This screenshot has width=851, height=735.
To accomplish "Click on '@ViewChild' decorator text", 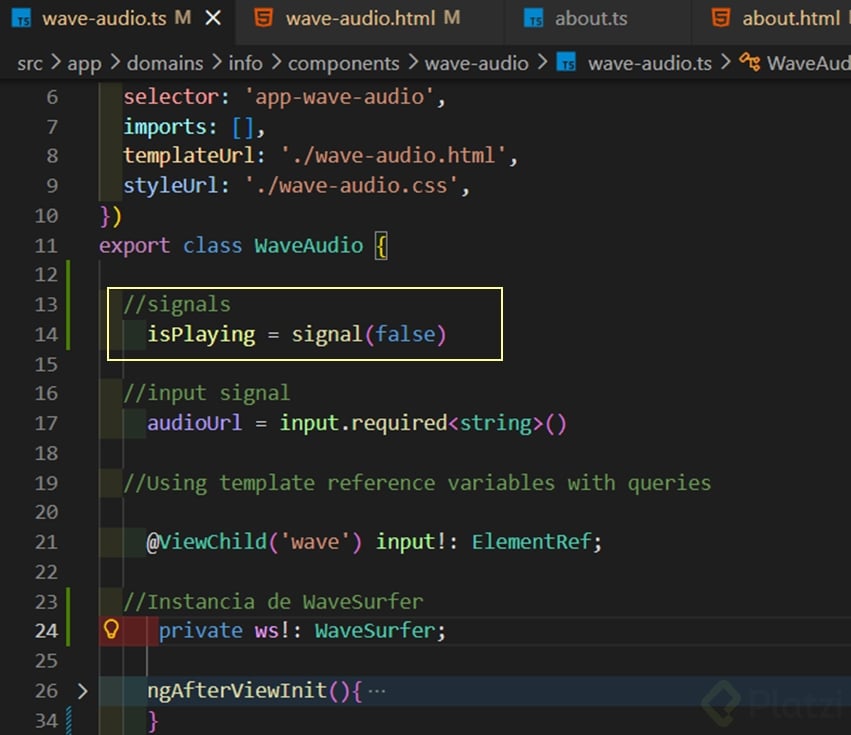I will point(207,542).
